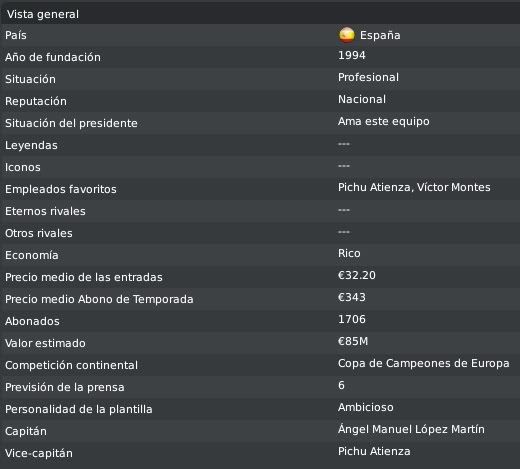Click the Abonados value 1706
Viewport: 520px width, 469px height.
pos(352,319)
